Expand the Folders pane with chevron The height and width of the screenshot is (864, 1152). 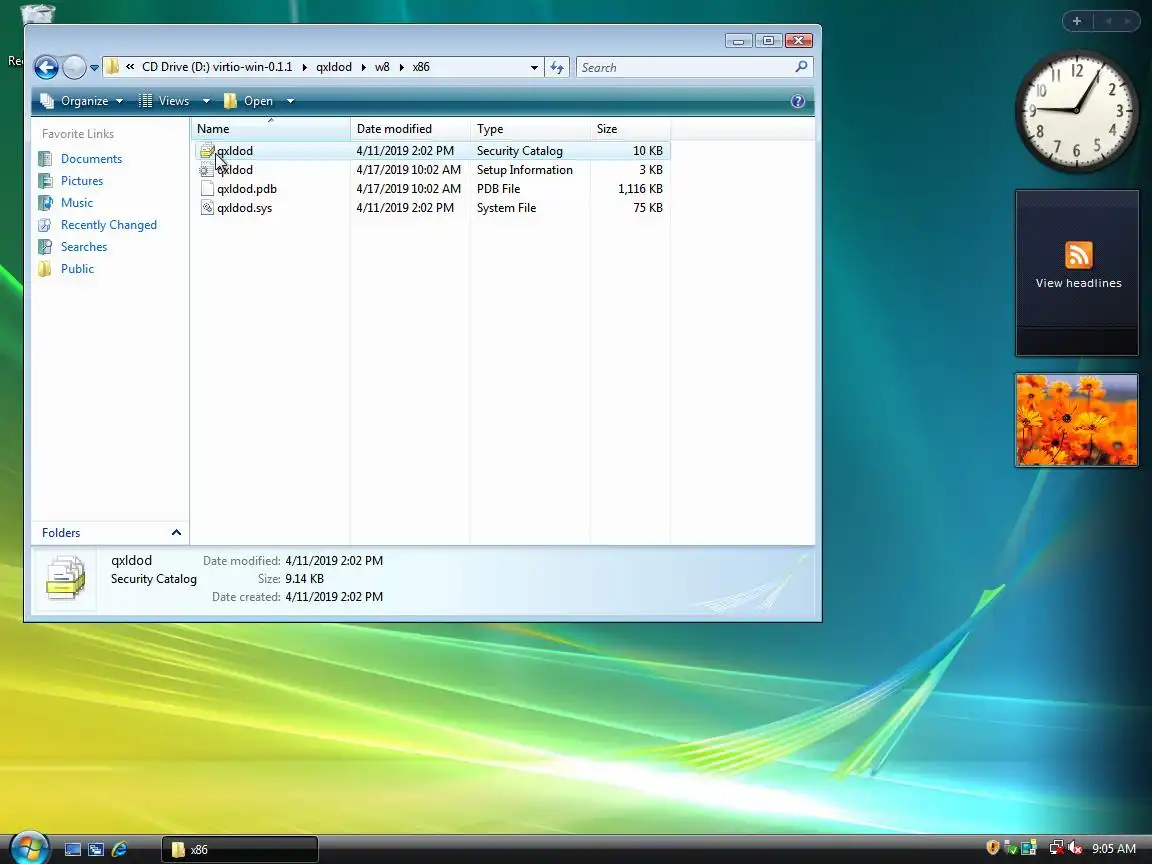click(176, 533)
